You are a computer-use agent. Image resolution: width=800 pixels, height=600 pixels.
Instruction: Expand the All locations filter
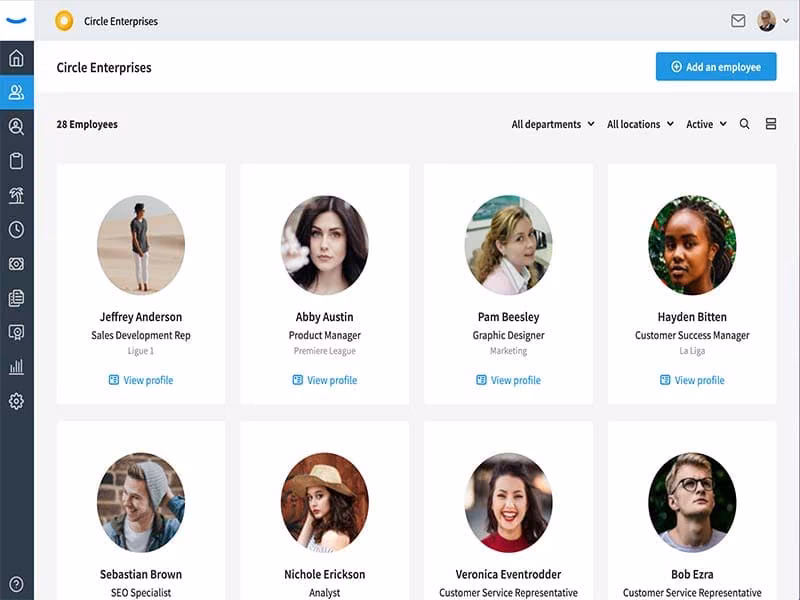(x=640, y=124)
